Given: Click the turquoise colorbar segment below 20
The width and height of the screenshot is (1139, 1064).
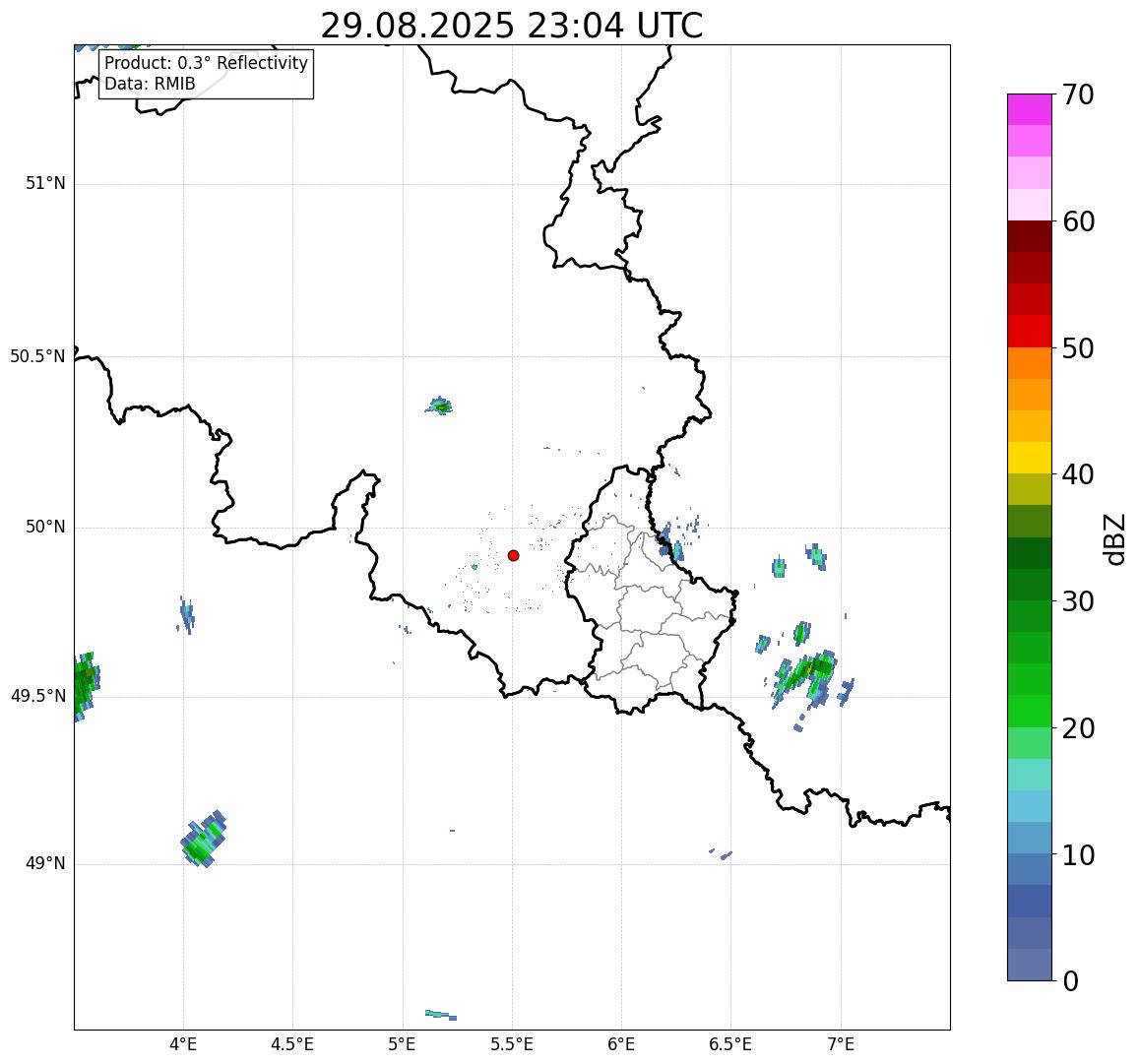Looking at the screenshot, I should 1030,775.
